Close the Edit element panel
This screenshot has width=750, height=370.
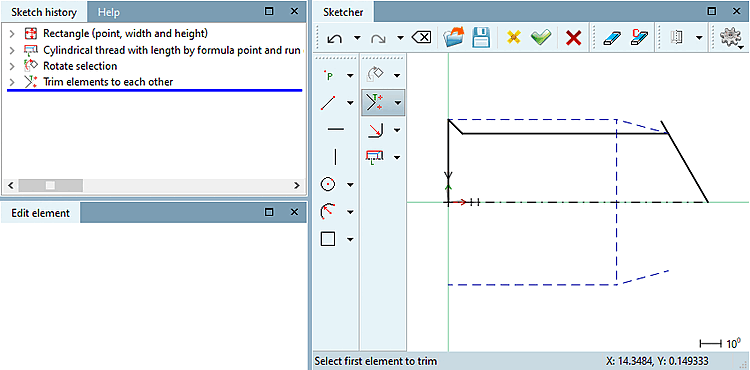point(295,211)
